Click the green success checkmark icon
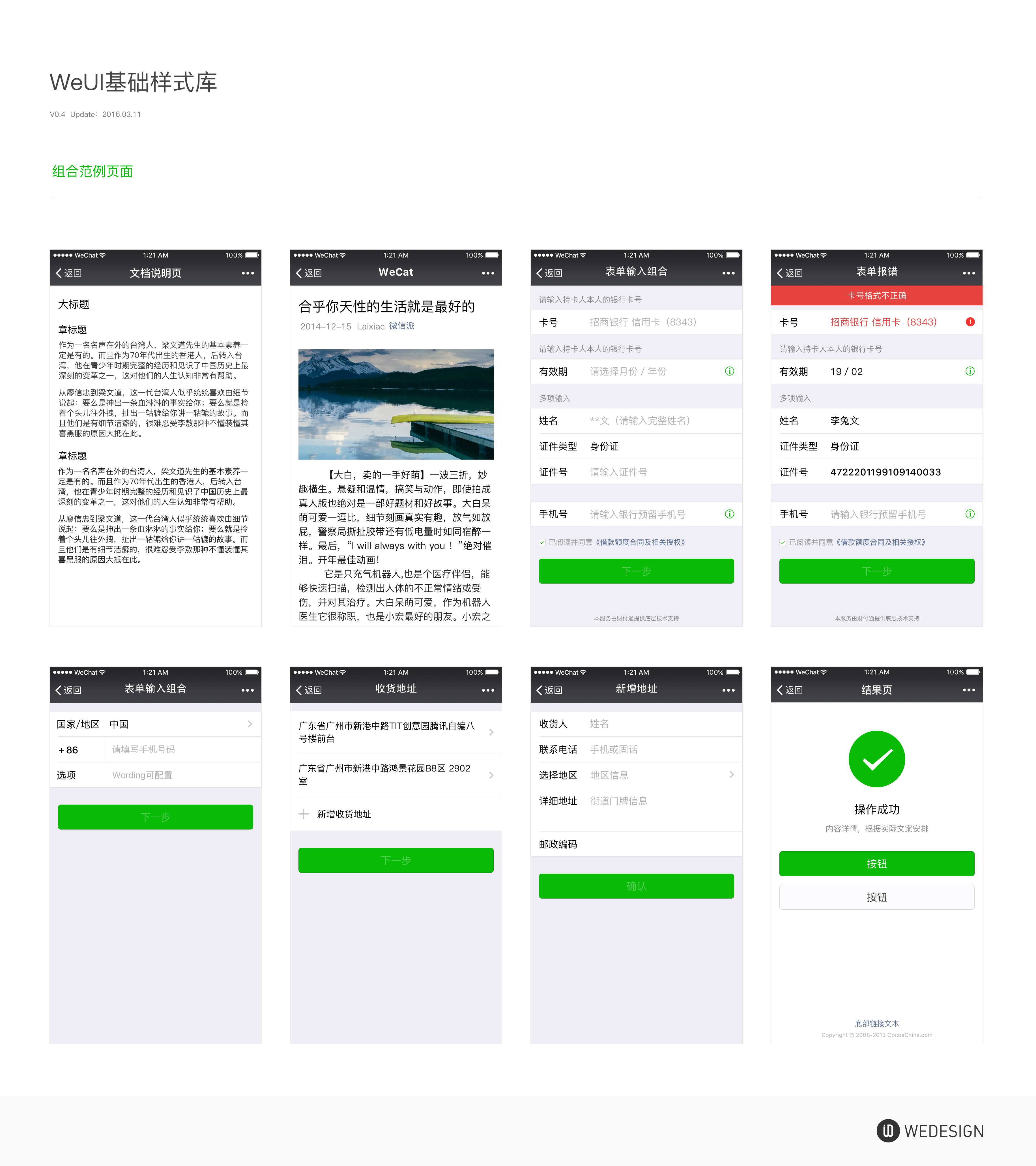The image size is (1036, 1166). tap(877, 759)
